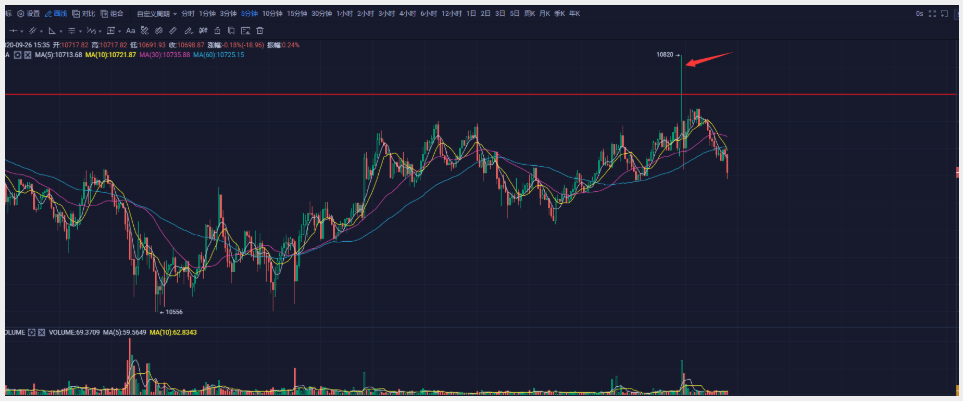Delete drawings with the trash can icon
The image size is (963, 401).
point(260,31)
